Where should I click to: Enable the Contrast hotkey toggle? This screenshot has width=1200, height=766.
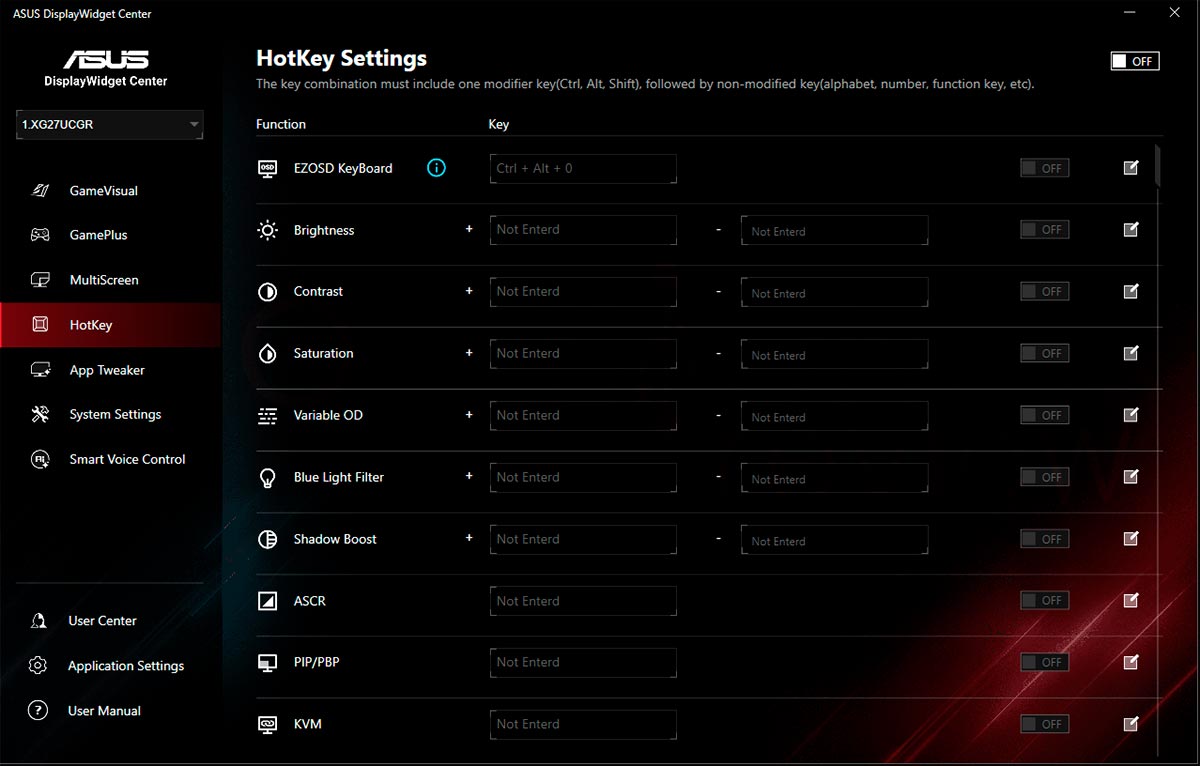[1044, 291]
